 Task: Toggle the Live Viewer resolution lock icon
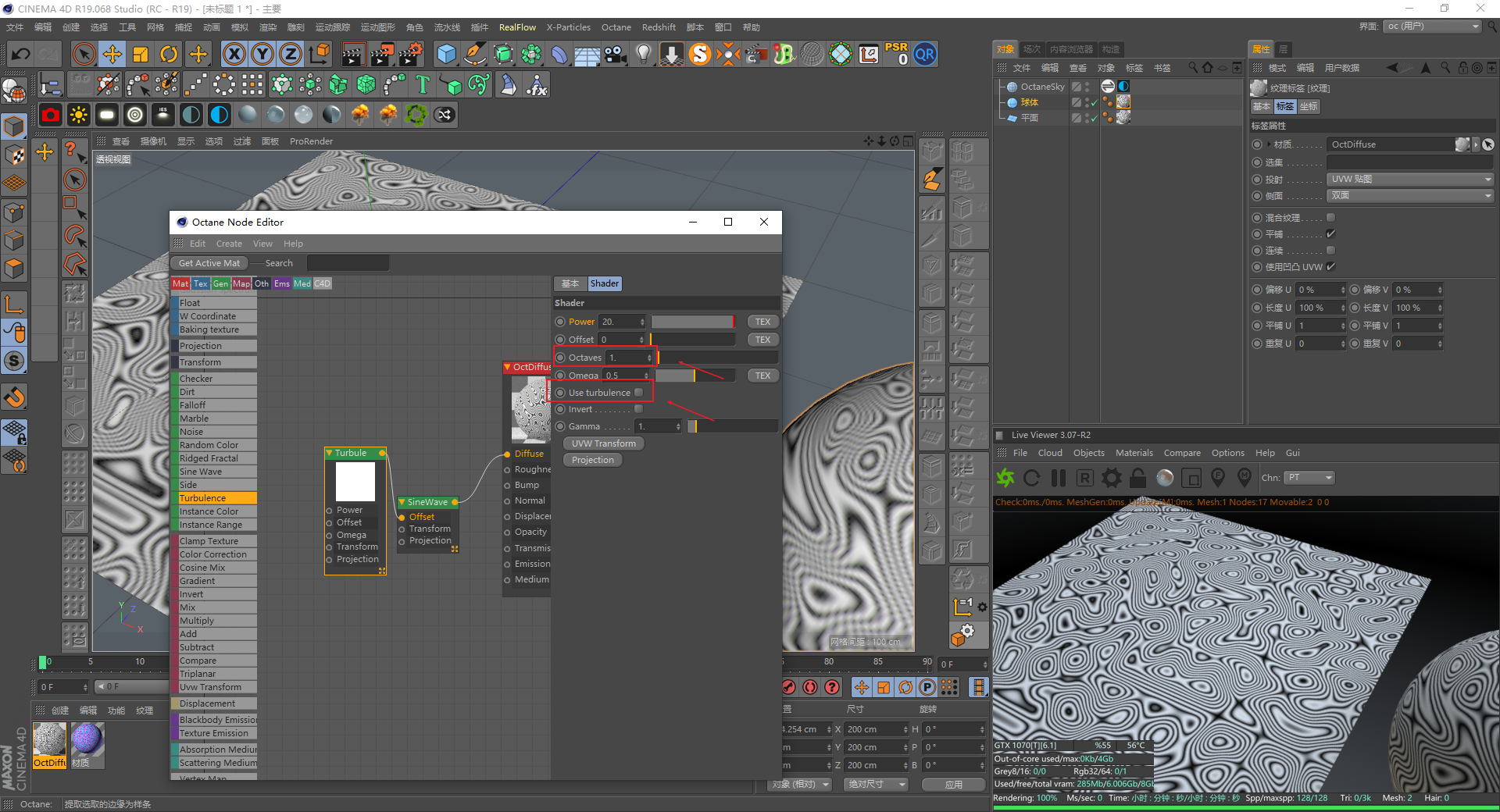pos(1138,478)
